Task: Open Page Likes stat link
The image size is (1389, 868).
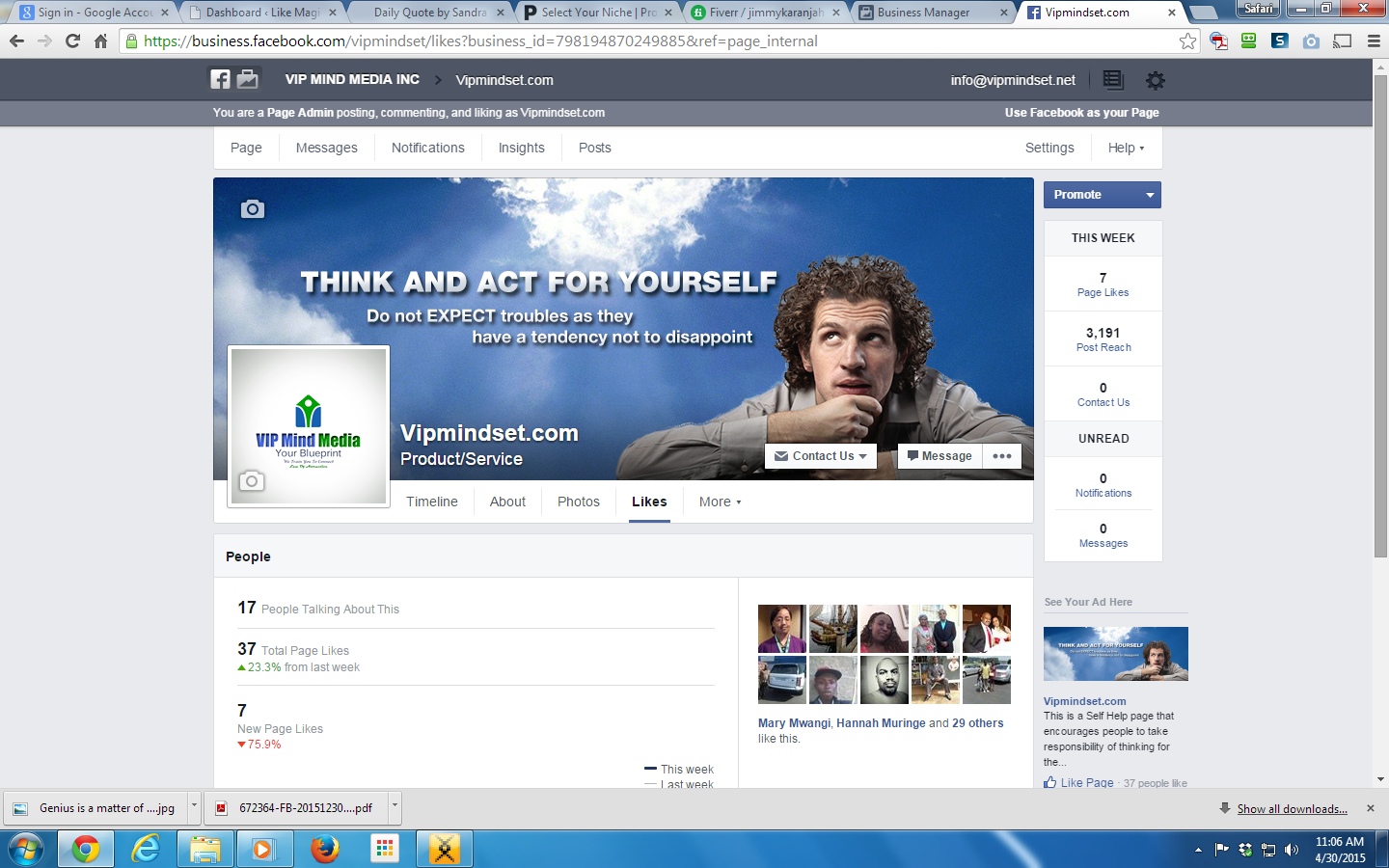Action: tap(1103, 285)
